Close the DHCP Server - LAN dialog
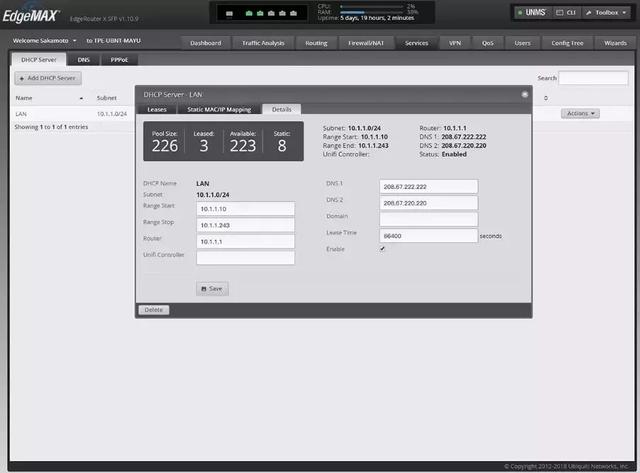This screenshot has height=473, width=640. 524,95
